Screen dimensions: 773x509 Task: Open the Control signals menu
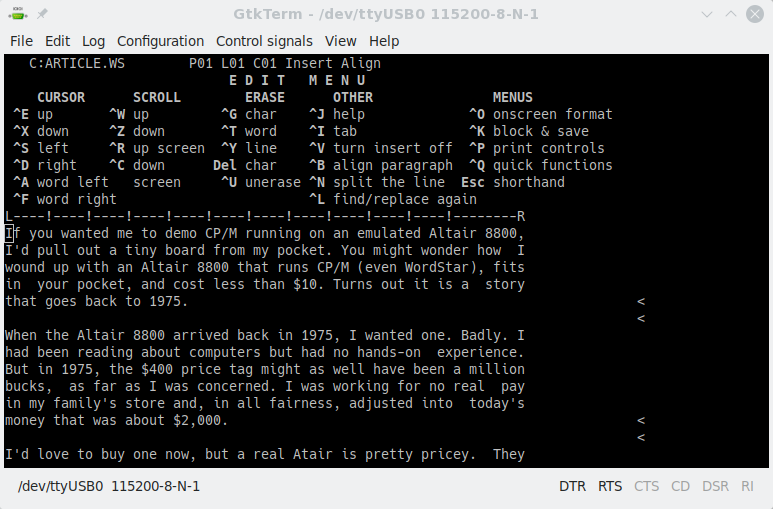pyautogui.click(x=264, y=41)
